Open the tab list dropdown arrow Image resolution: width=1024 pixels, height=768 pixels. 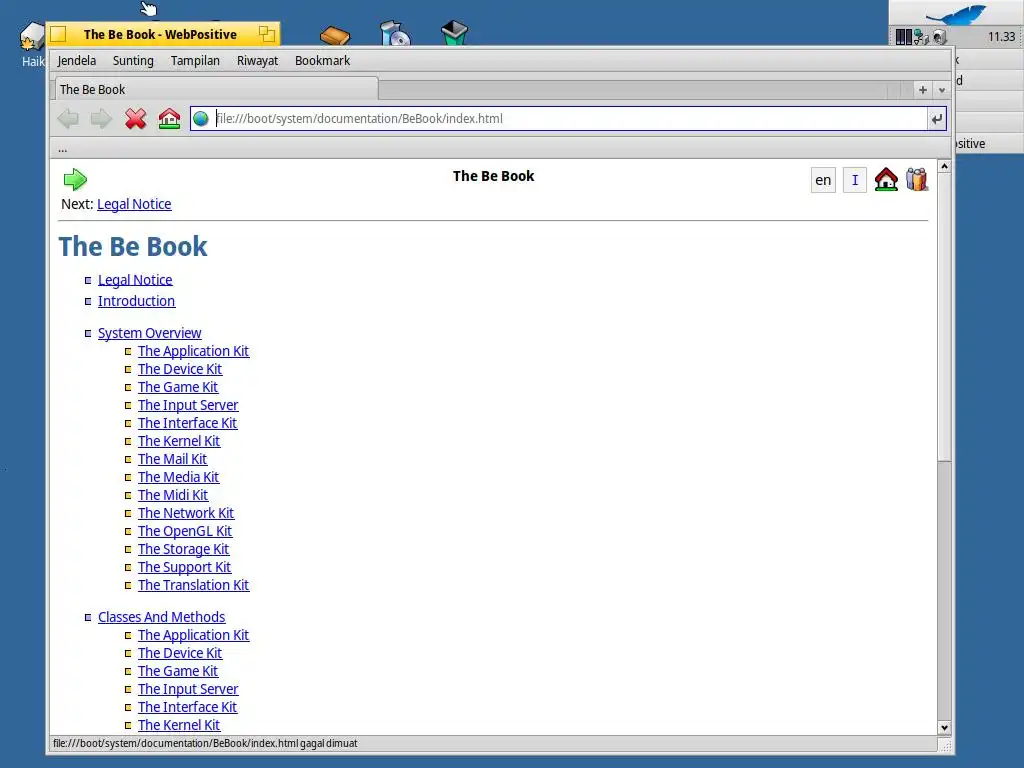coord(942,90)
